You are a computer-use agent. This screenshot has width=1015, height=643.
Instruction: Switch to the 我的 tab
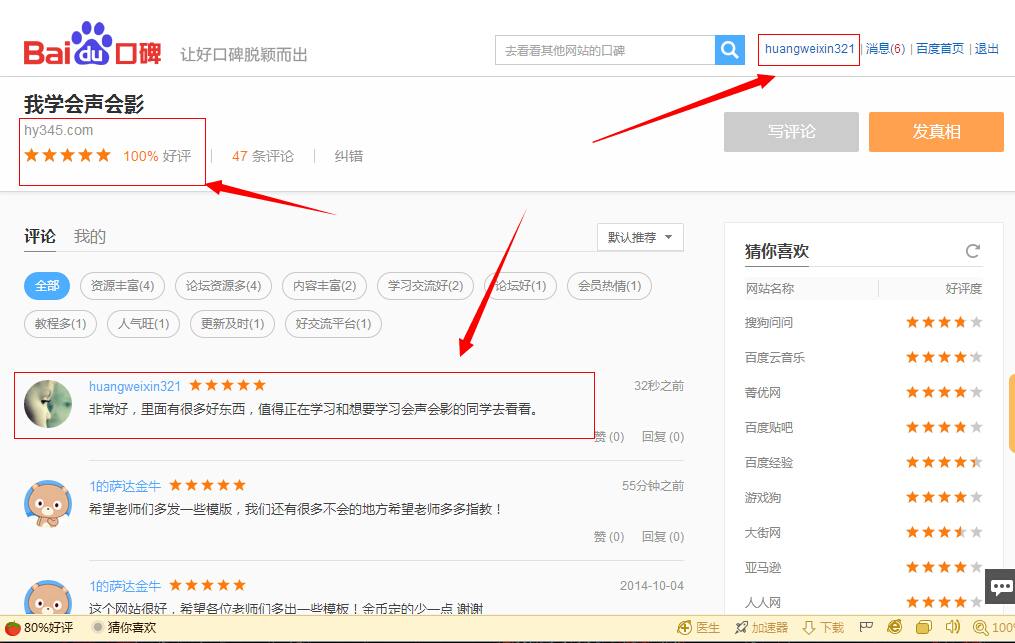[x=90, y=237]
